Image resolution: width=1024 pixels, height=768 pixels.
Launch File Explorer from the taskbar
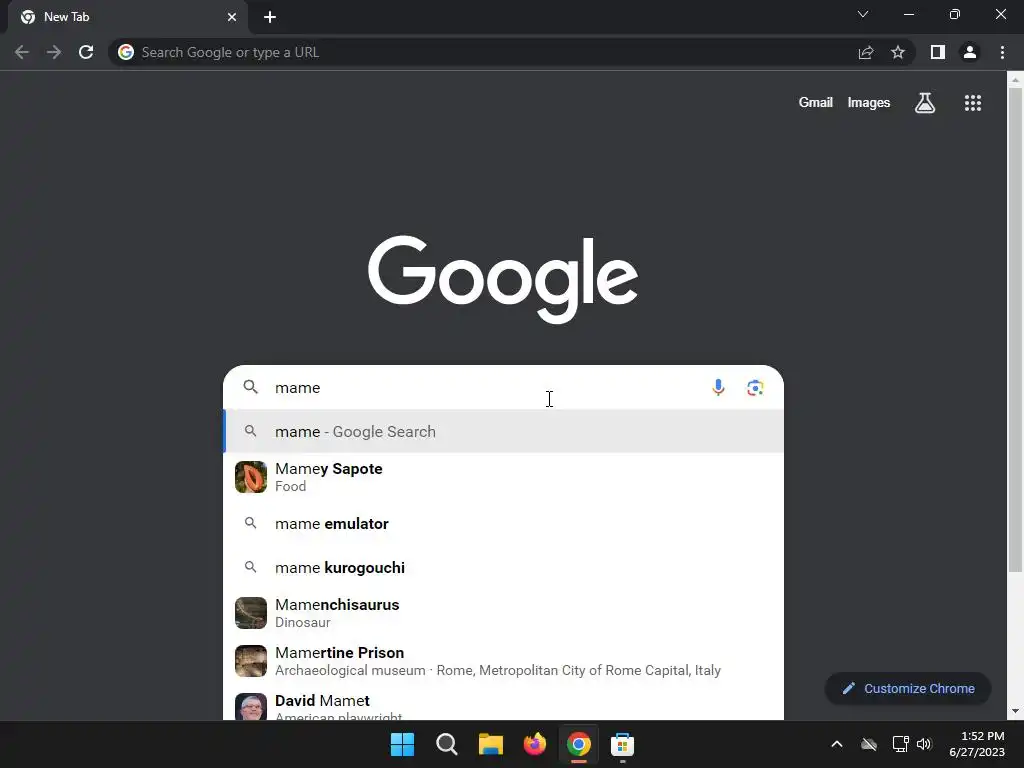(x=490, y=744)
